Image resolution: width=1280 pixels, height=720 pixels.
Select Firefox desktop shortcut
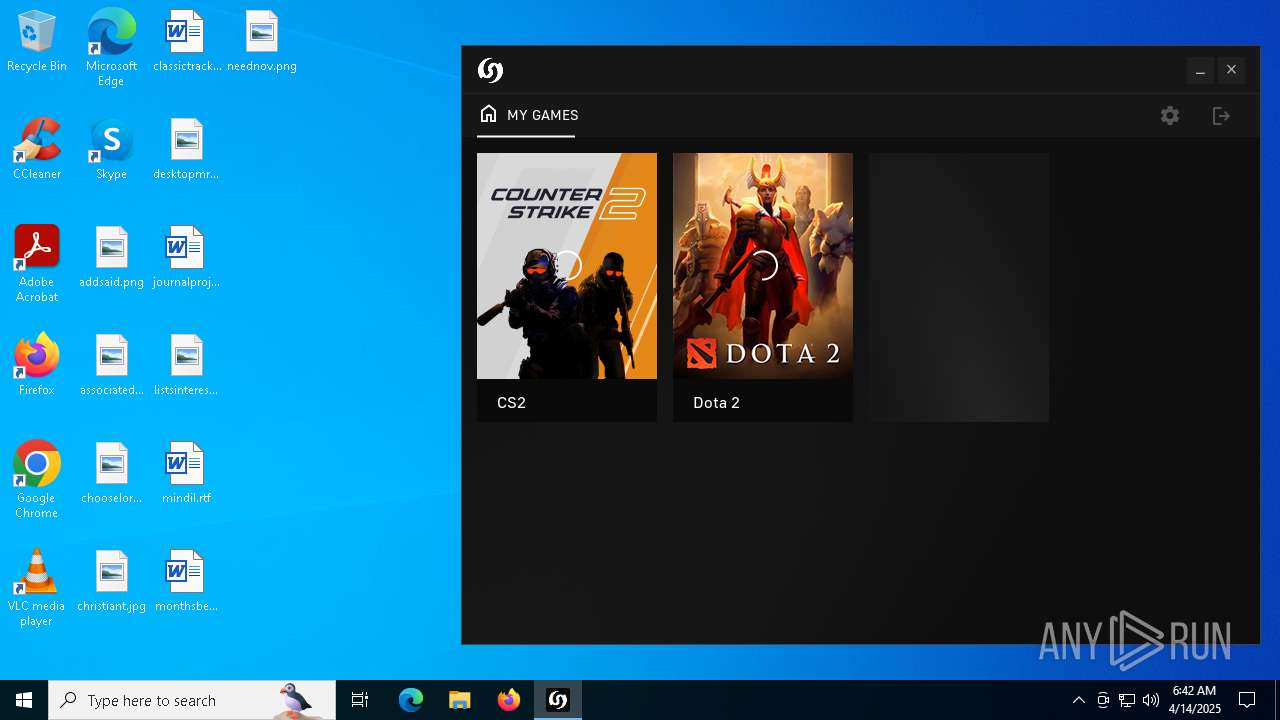tap(37, 366)
